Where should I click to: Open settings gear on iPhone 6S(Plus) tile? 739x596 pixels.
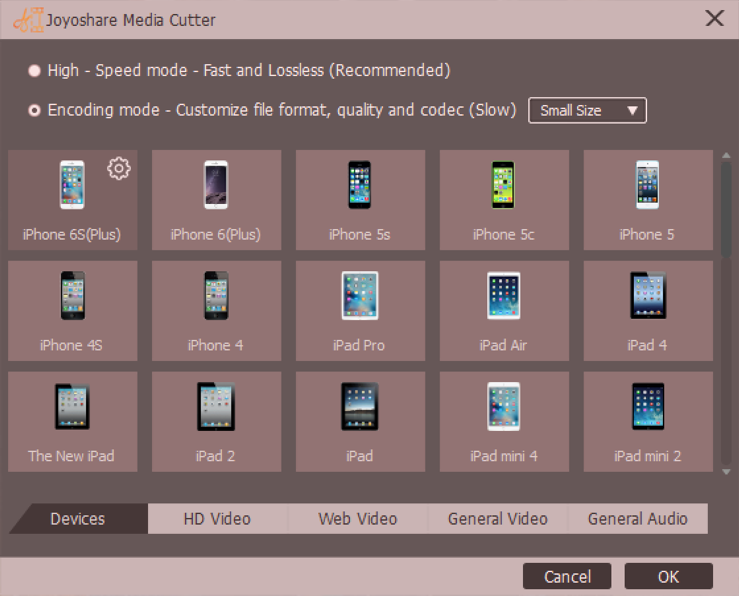pyautogui.click(x=119, y=168)
